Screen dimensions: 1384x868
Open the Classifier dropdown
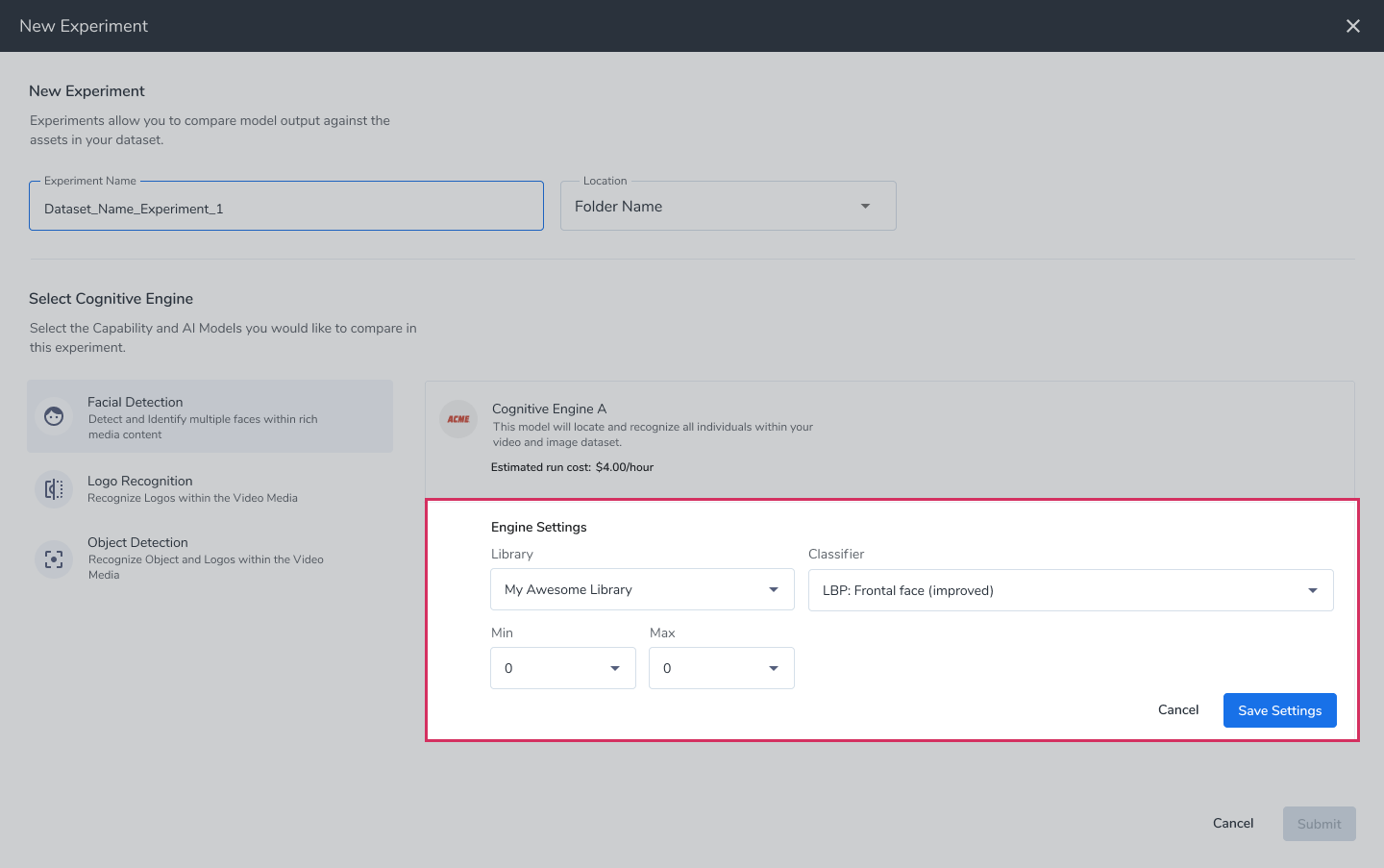pos(1071,590)
